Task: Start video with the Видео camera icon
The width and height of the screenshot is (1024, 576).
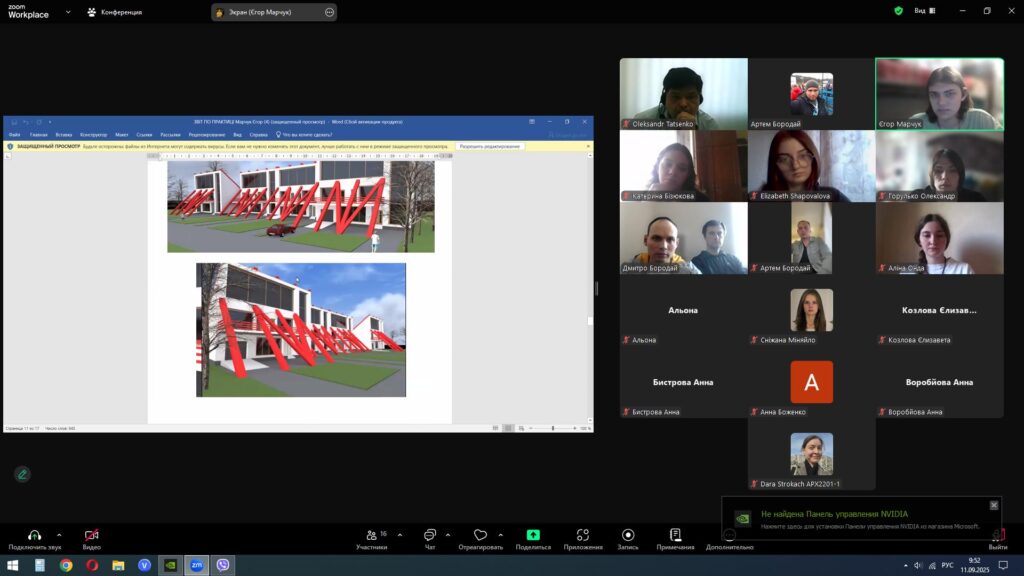Action: [x=91, y=535]
